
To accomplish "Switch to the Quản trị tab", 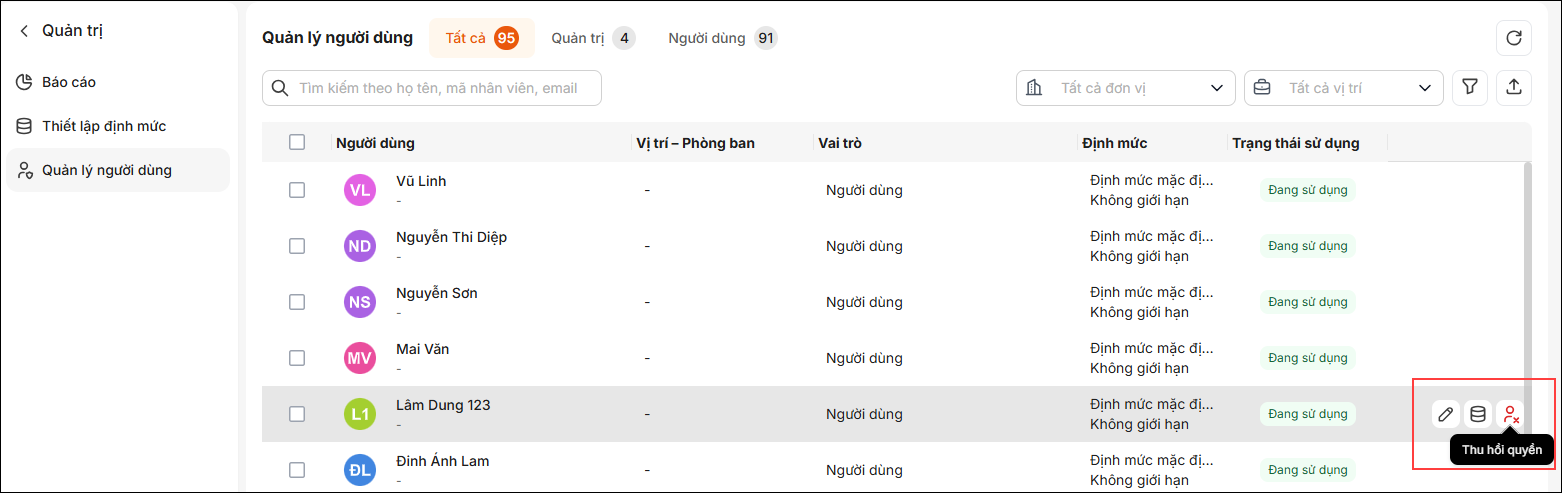I will point(593,38).
